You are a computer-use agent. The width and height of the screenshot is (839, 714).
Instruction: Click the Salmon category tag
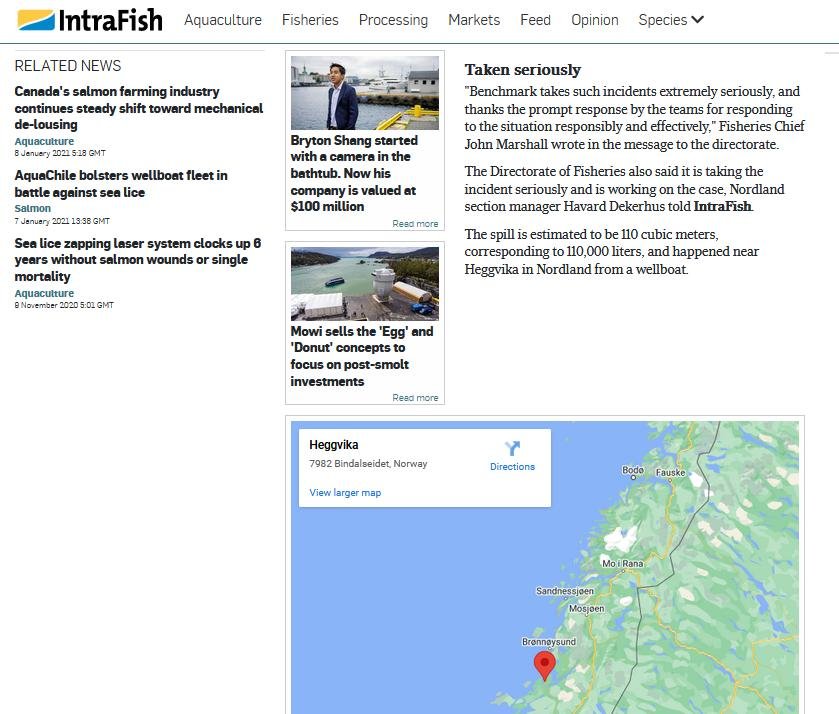click(x=31, y=208)
